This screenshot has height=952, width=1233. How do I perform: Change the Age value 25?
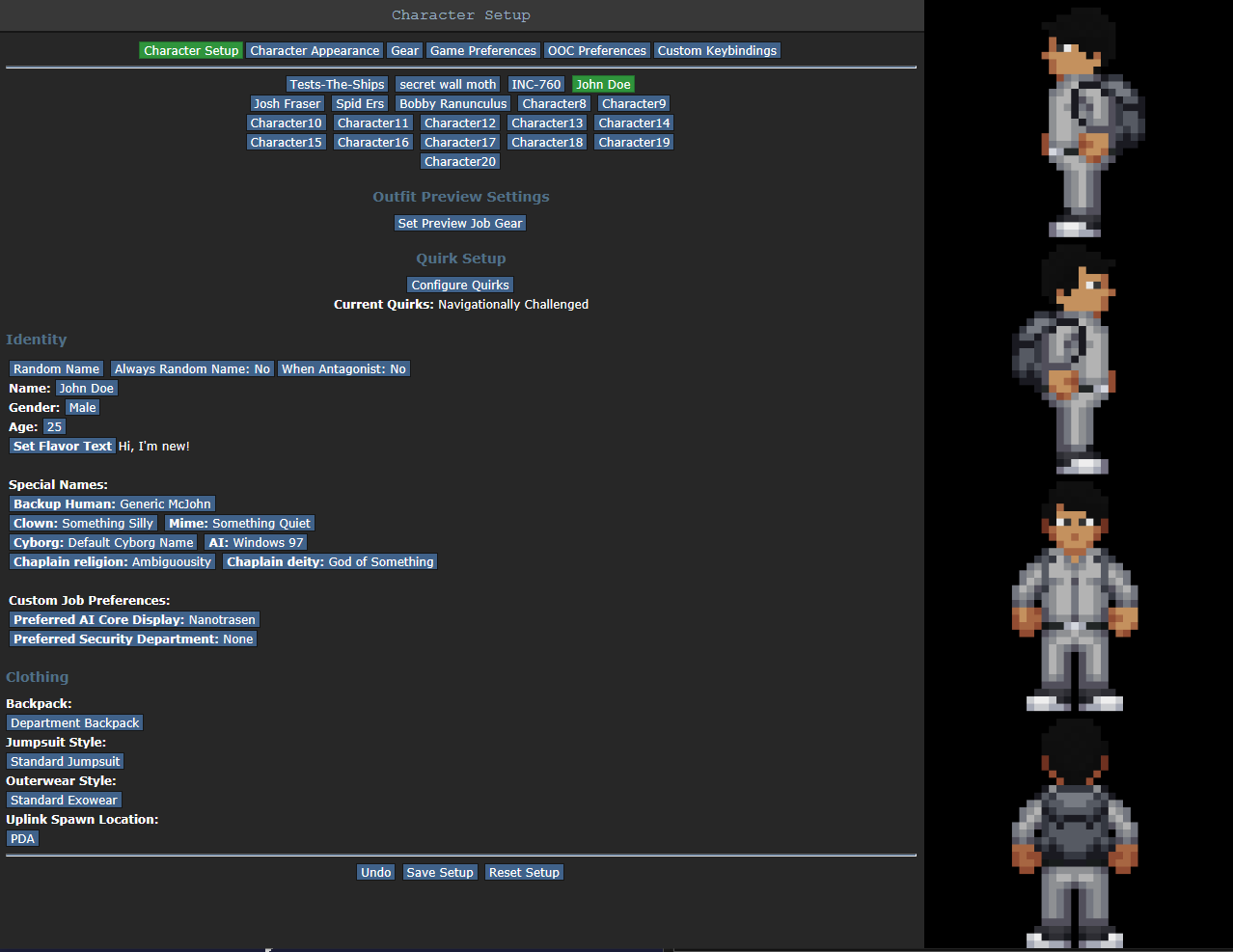tap(54, 426)
